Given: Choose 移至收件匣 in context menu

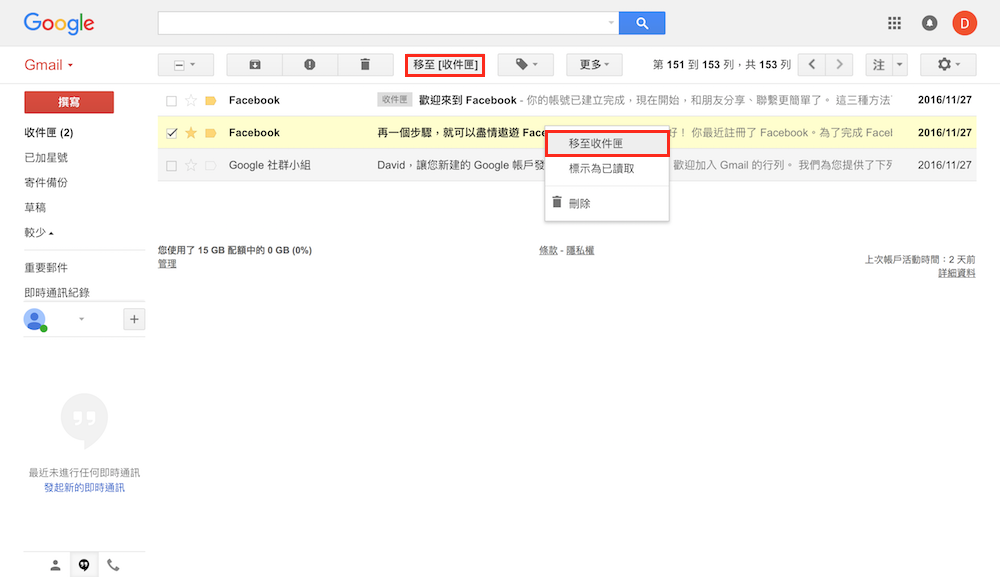Looking at the screenshot, I should 607,143.
